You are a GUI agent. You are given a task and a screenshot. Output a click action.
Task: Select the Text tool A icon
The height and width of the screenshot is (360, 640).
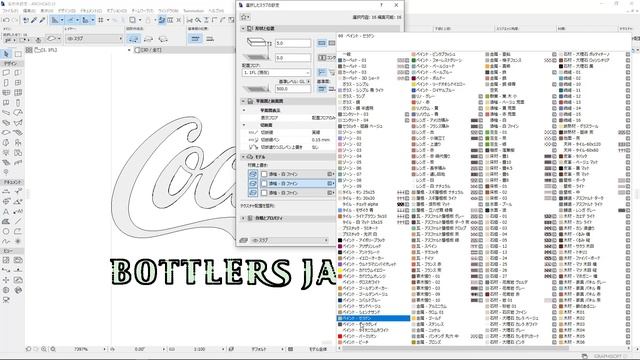click(6, 211)
